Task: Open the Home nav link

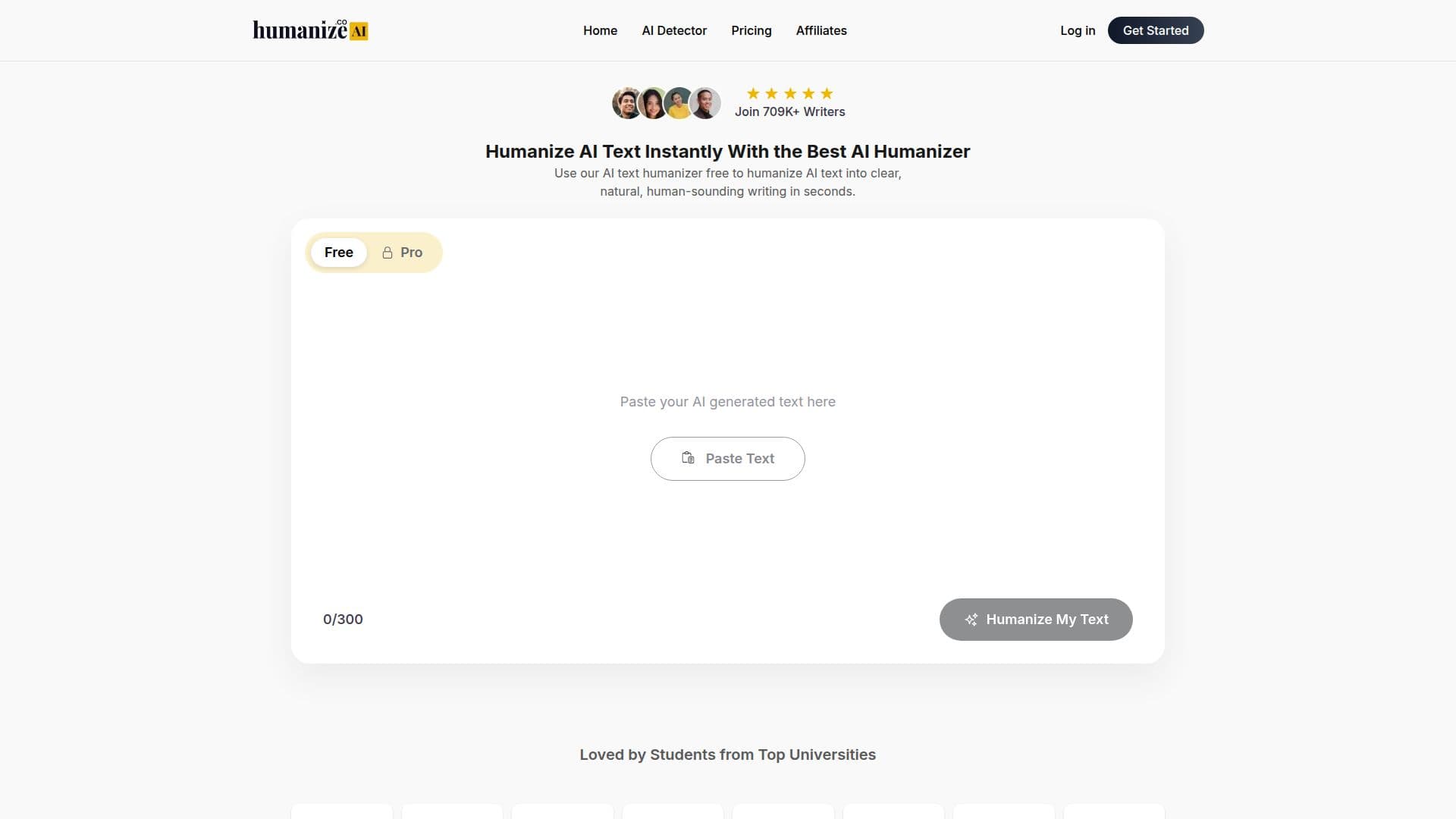Action: (600, 30)
